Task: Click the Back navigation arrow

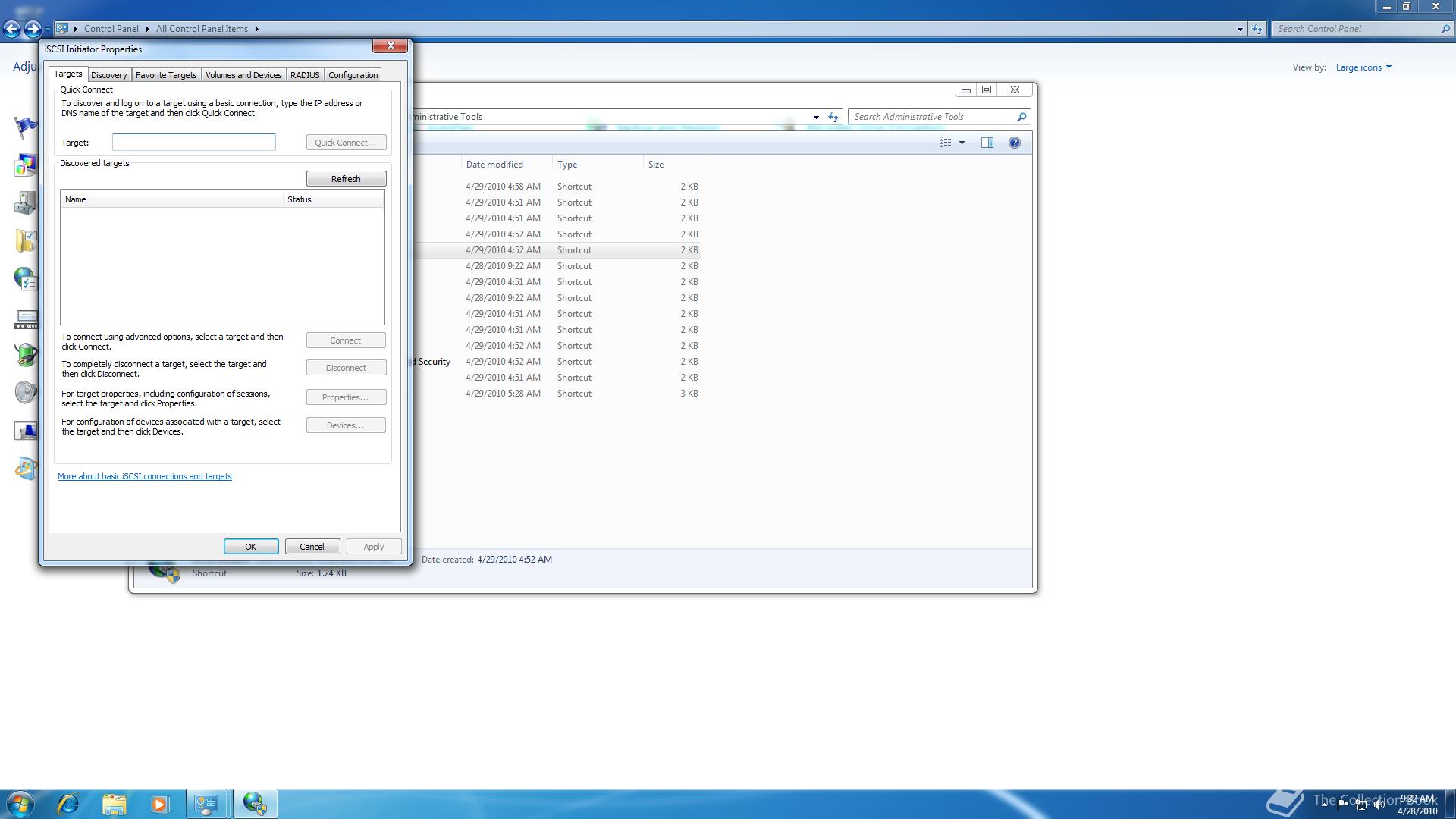Action: 11,29
